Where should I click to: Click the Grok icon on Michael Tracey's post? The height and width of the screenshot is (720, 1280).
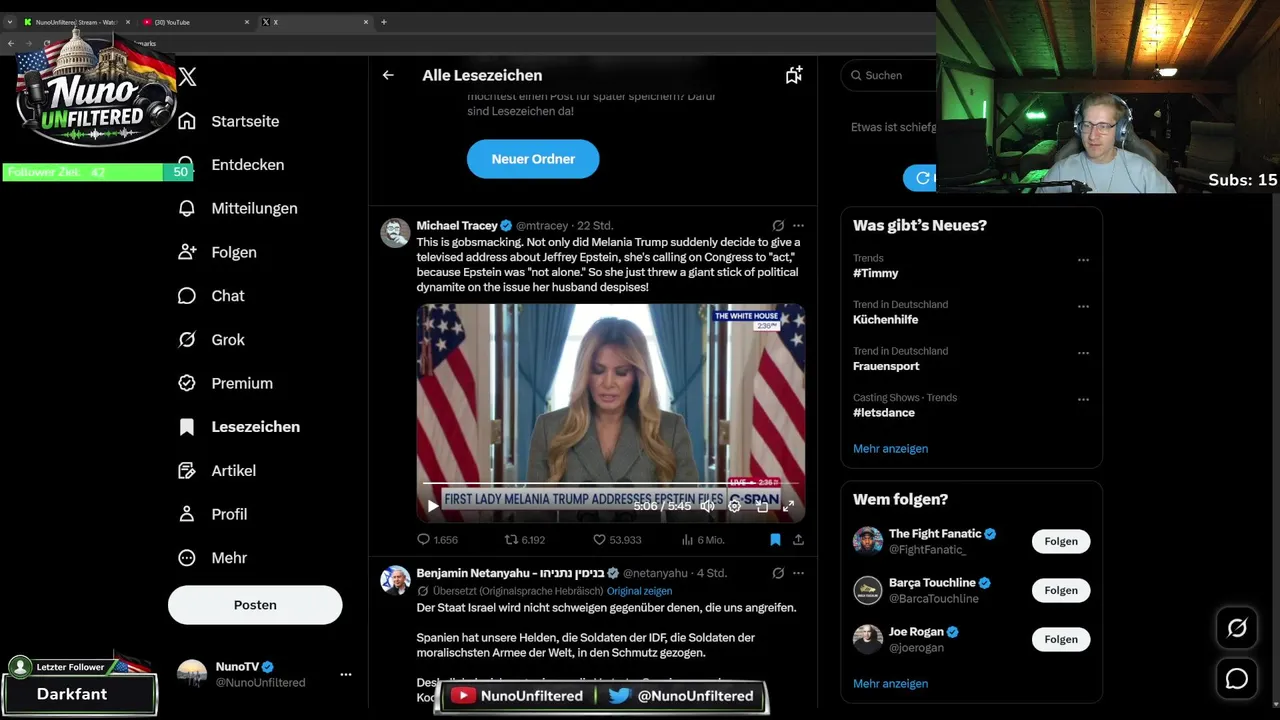tap(778, 226)
